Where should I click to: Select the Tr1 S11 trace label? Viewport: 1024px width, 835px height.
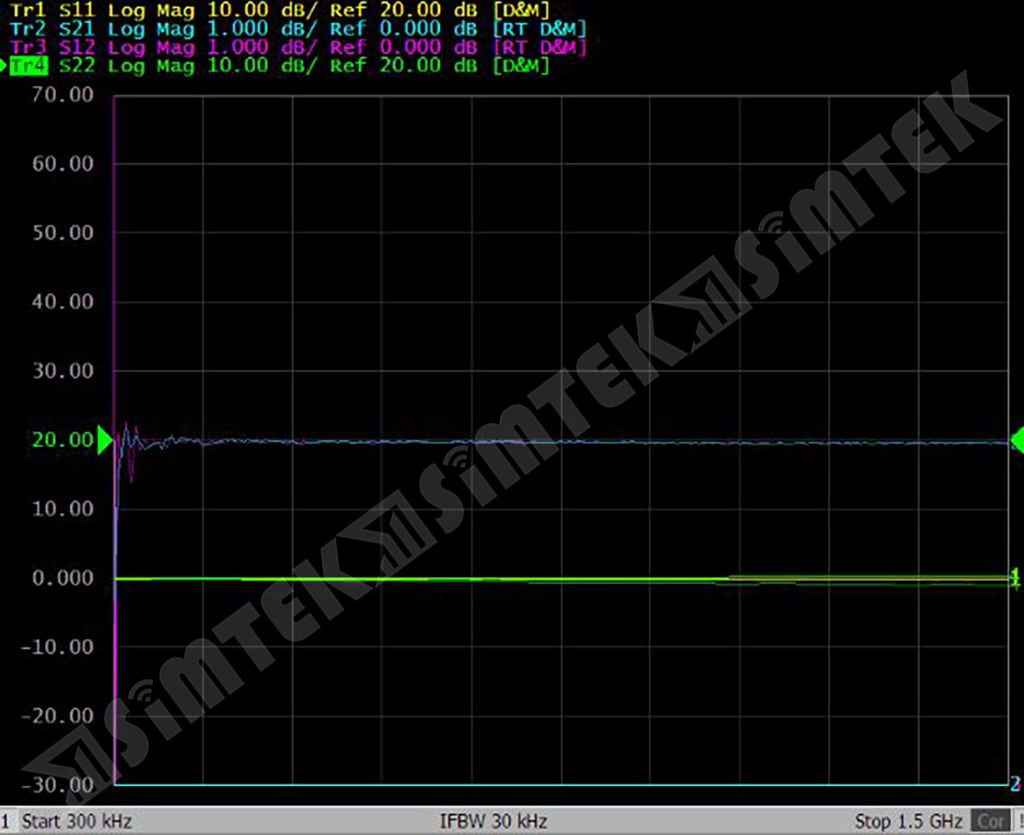52,10
